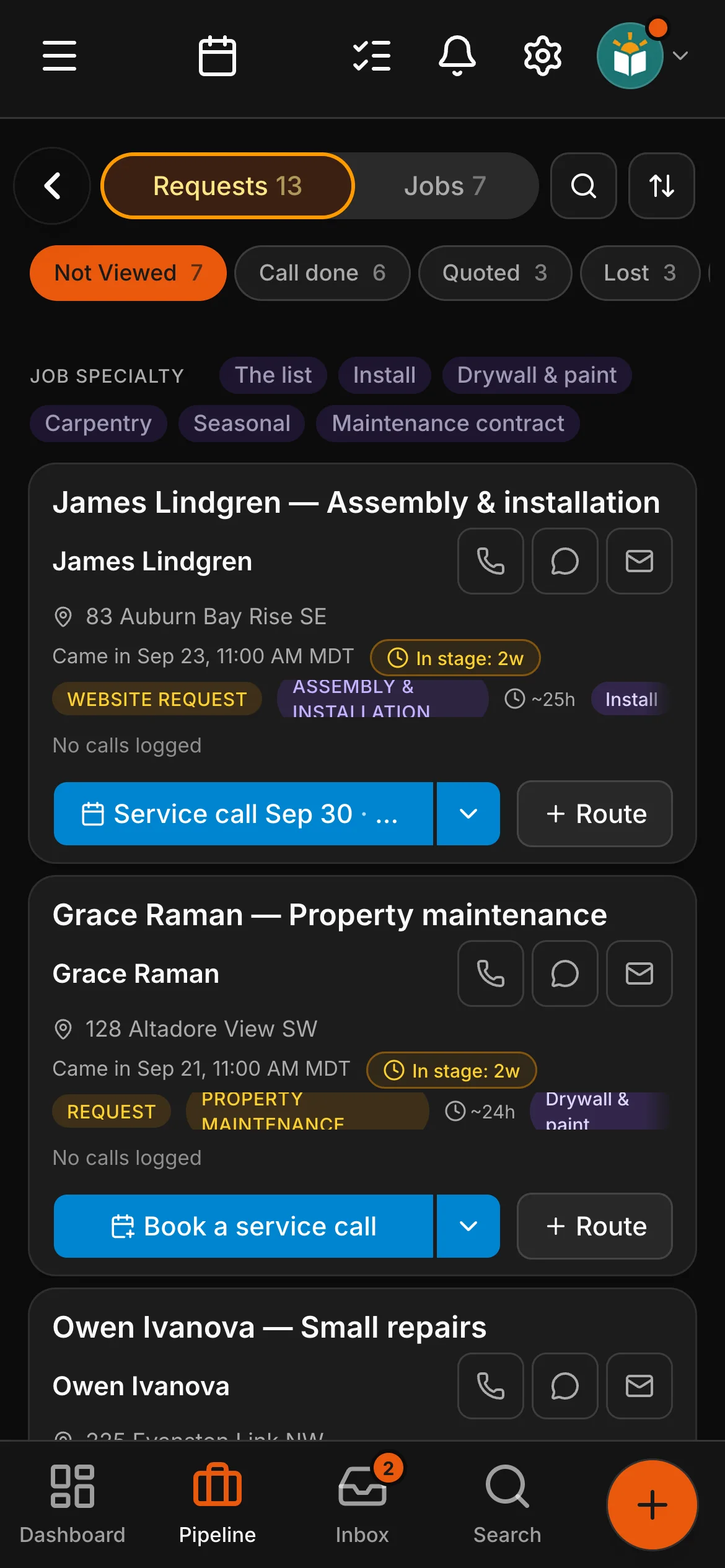Open James Lindgren — Assembly & installation card title

pos(356,502)
